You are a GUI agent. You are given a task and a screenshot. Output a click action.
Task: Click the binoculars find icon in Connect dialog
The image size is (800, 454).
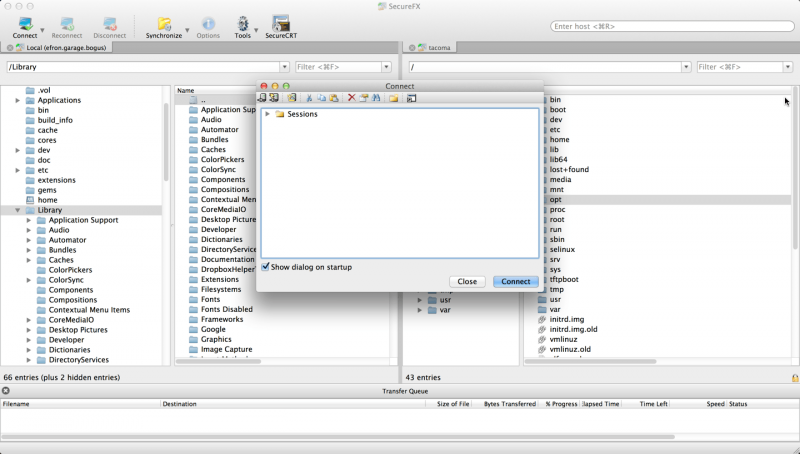(376, 98)
